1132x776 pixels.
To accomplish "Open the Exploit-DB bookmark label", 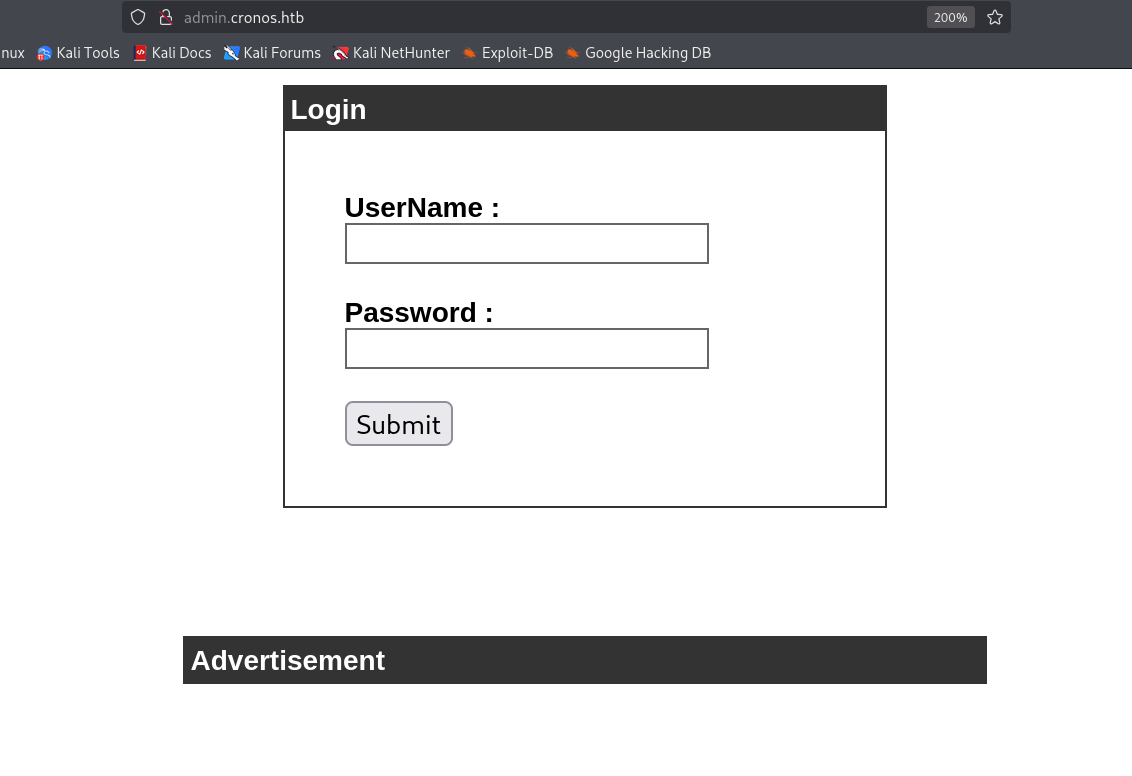I will (x=517, y=53).
